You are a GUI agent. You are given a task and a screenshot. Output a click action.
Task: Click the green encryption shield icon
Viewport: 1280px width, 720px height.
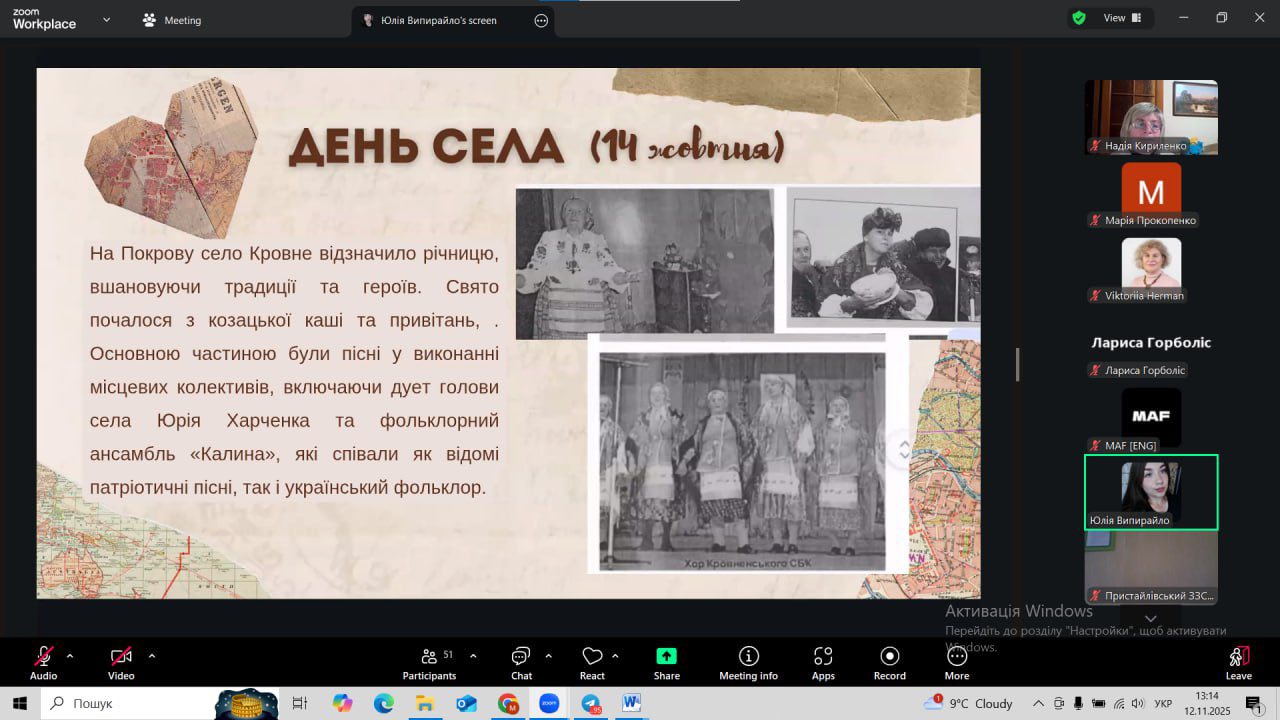(x=1079, y=18)
